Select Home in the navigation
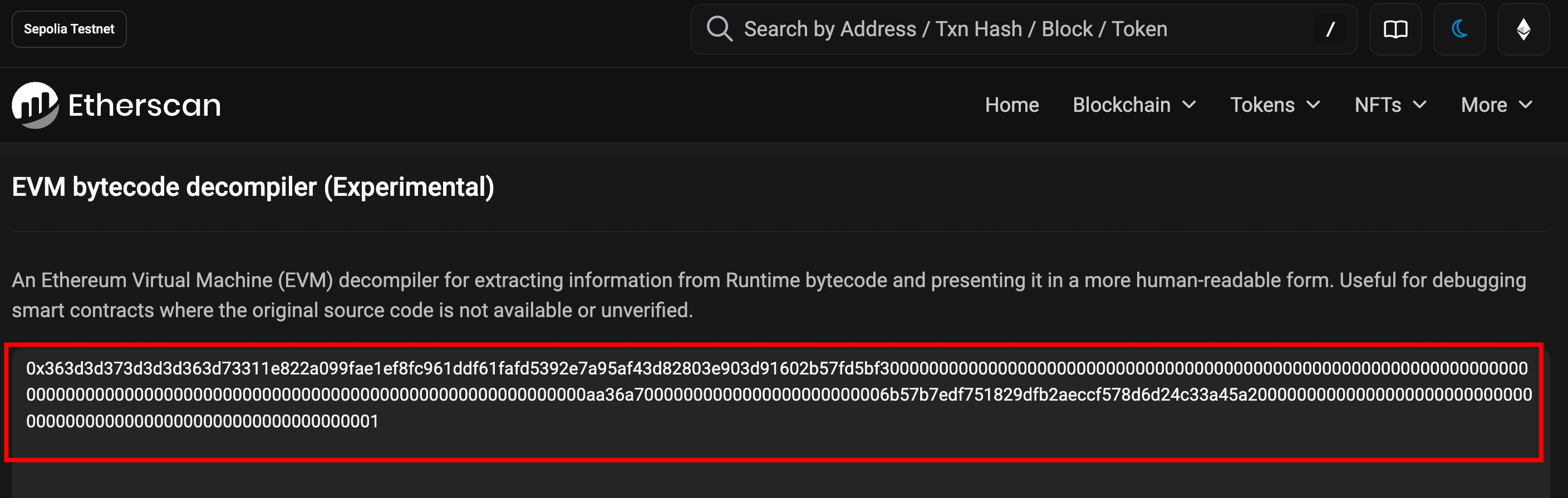 (x=1012, y=105)
